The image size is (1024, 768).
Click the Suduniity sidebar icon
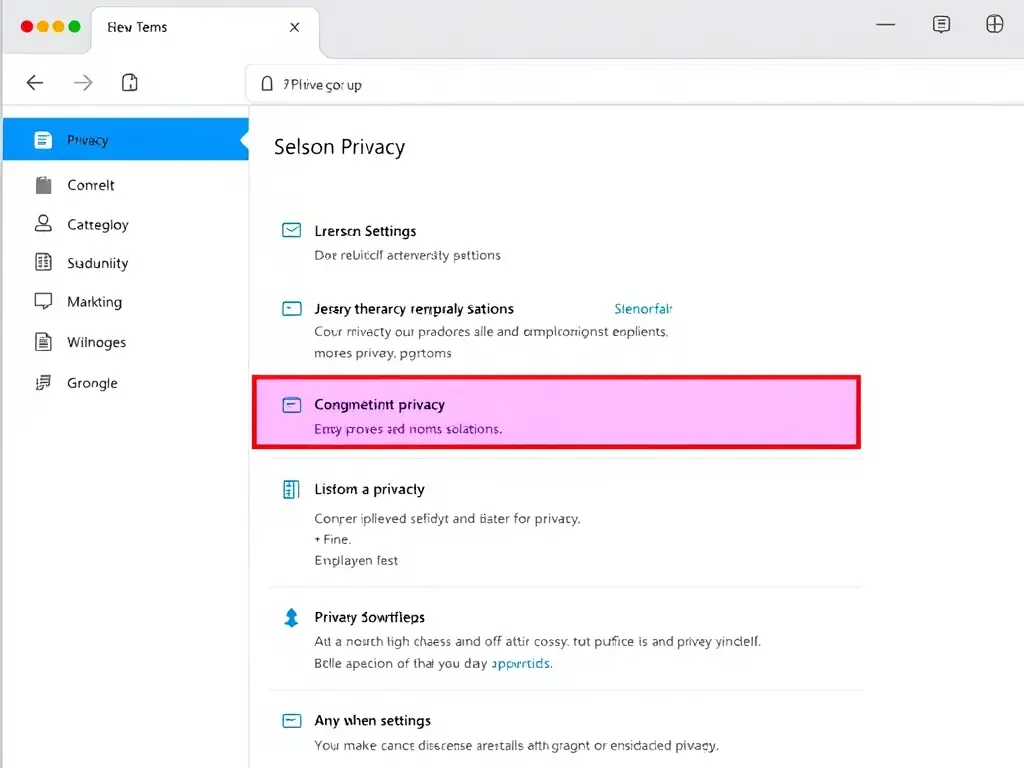[43, 263]
